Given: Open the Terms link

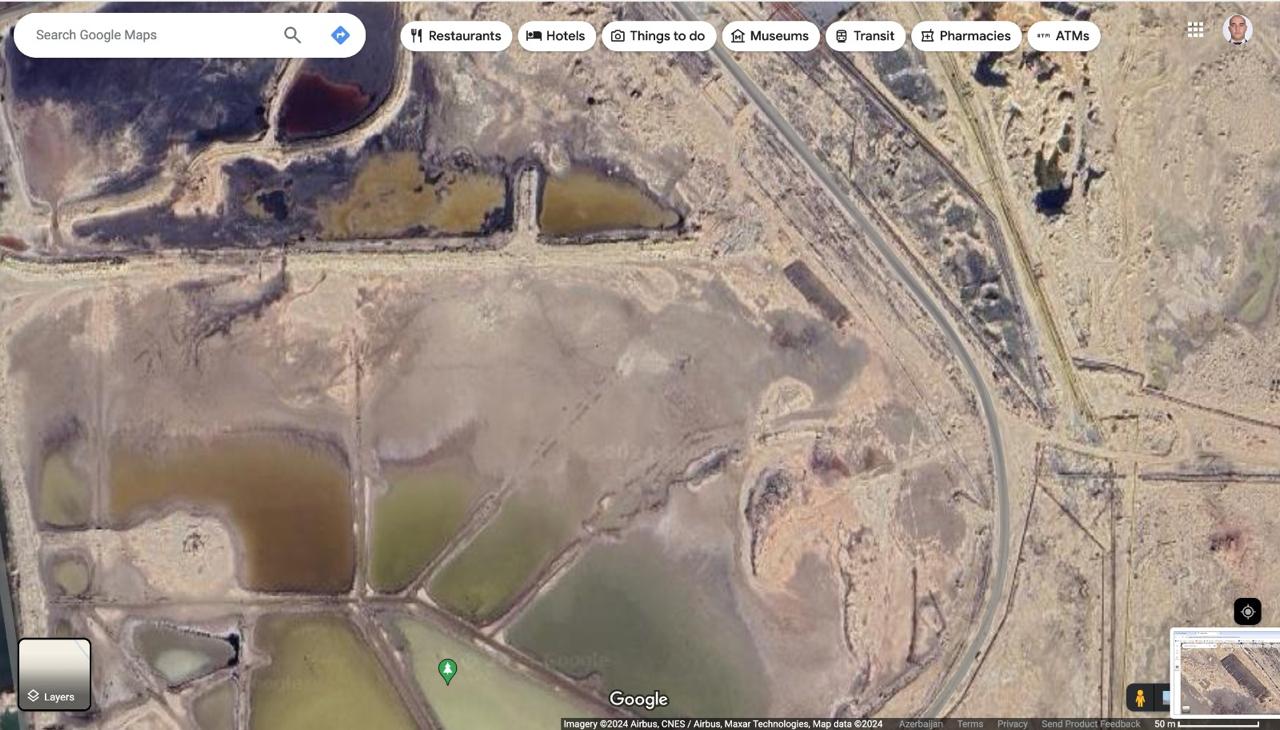Looking at the screenshot, I should point(969,724).
